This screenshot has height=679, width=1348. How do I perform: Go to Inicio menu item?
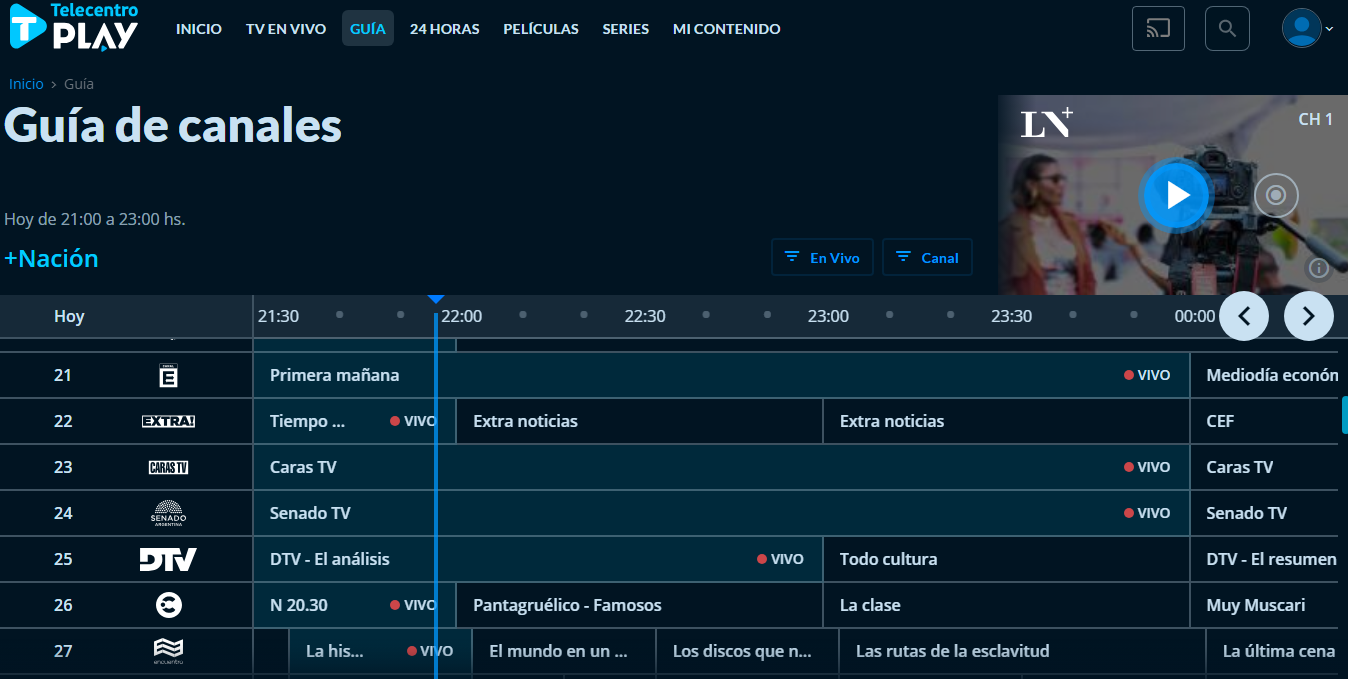coord(199,29)
